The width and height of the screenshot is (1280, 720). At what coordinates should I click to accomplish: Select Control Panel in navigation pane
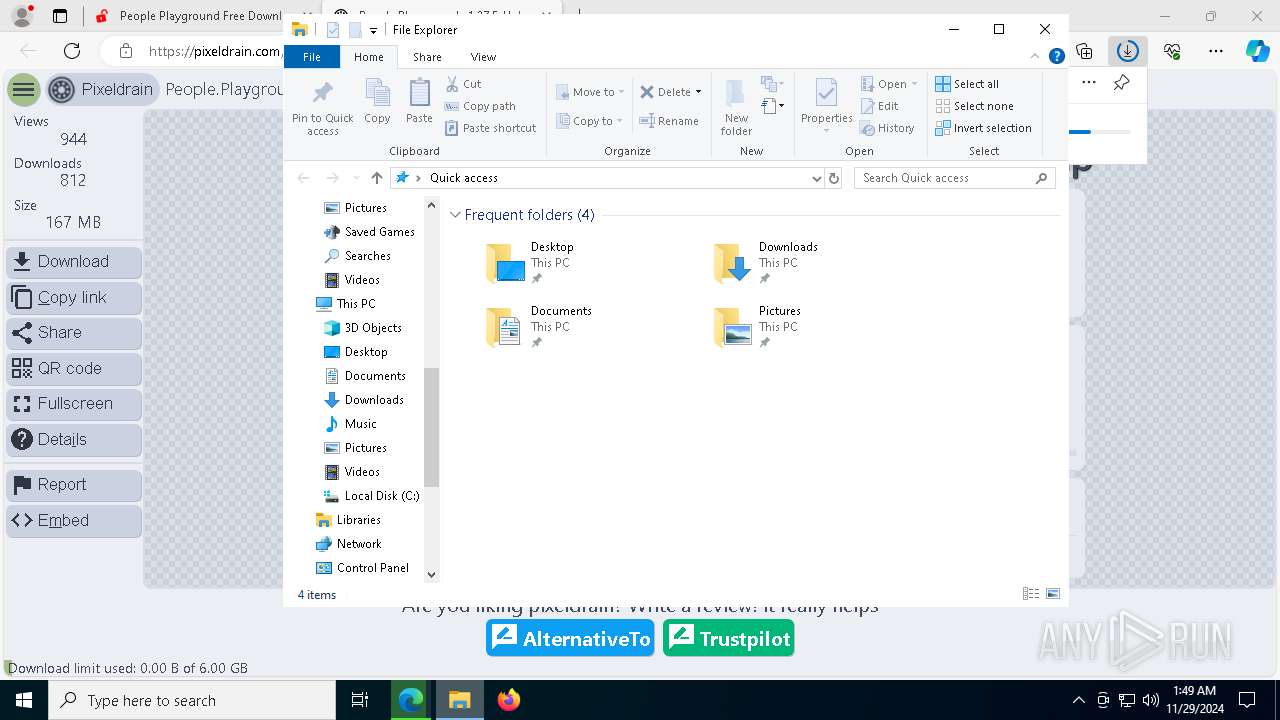point(362,568)
